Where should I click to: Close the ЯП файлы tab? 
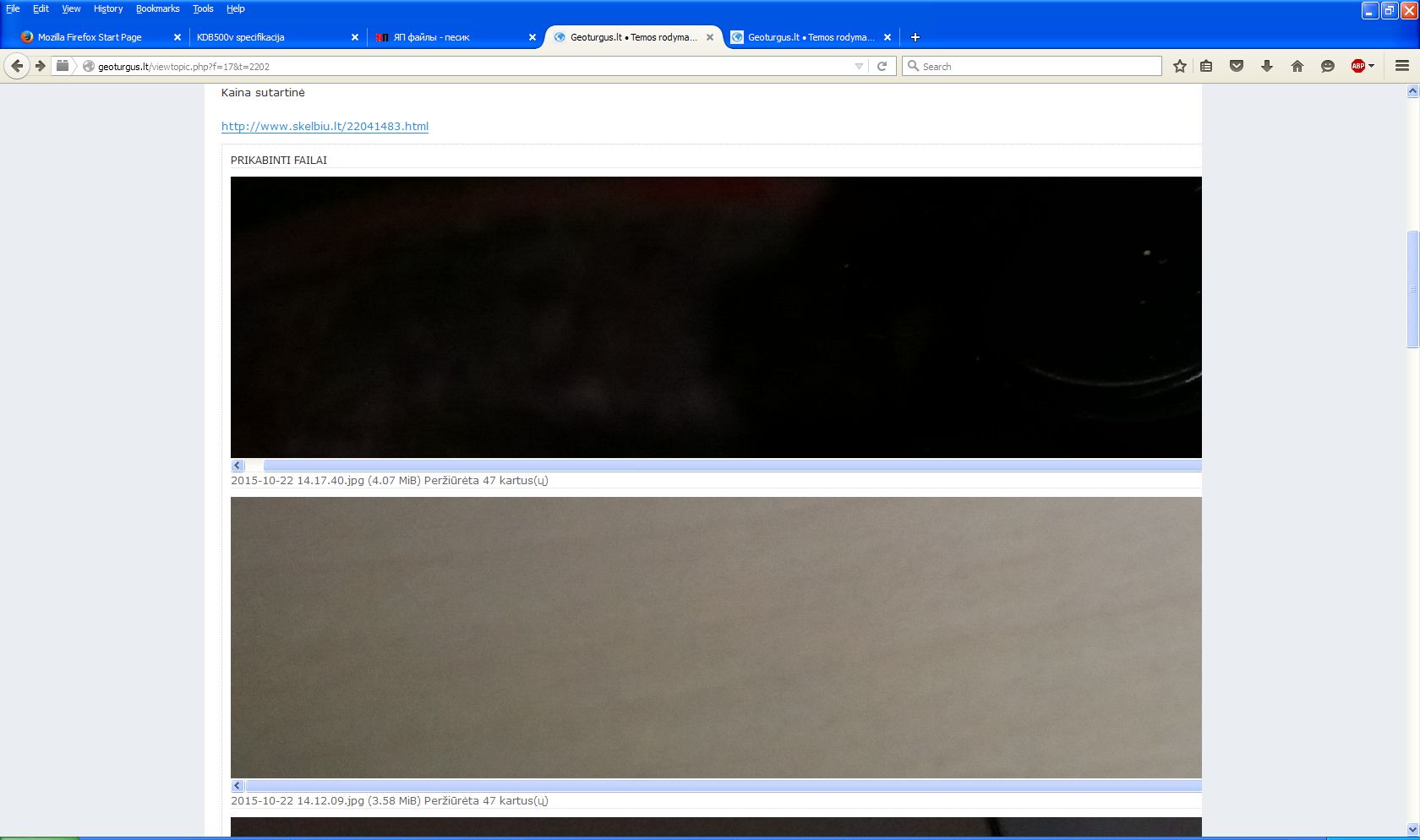(x=532, y=37)
